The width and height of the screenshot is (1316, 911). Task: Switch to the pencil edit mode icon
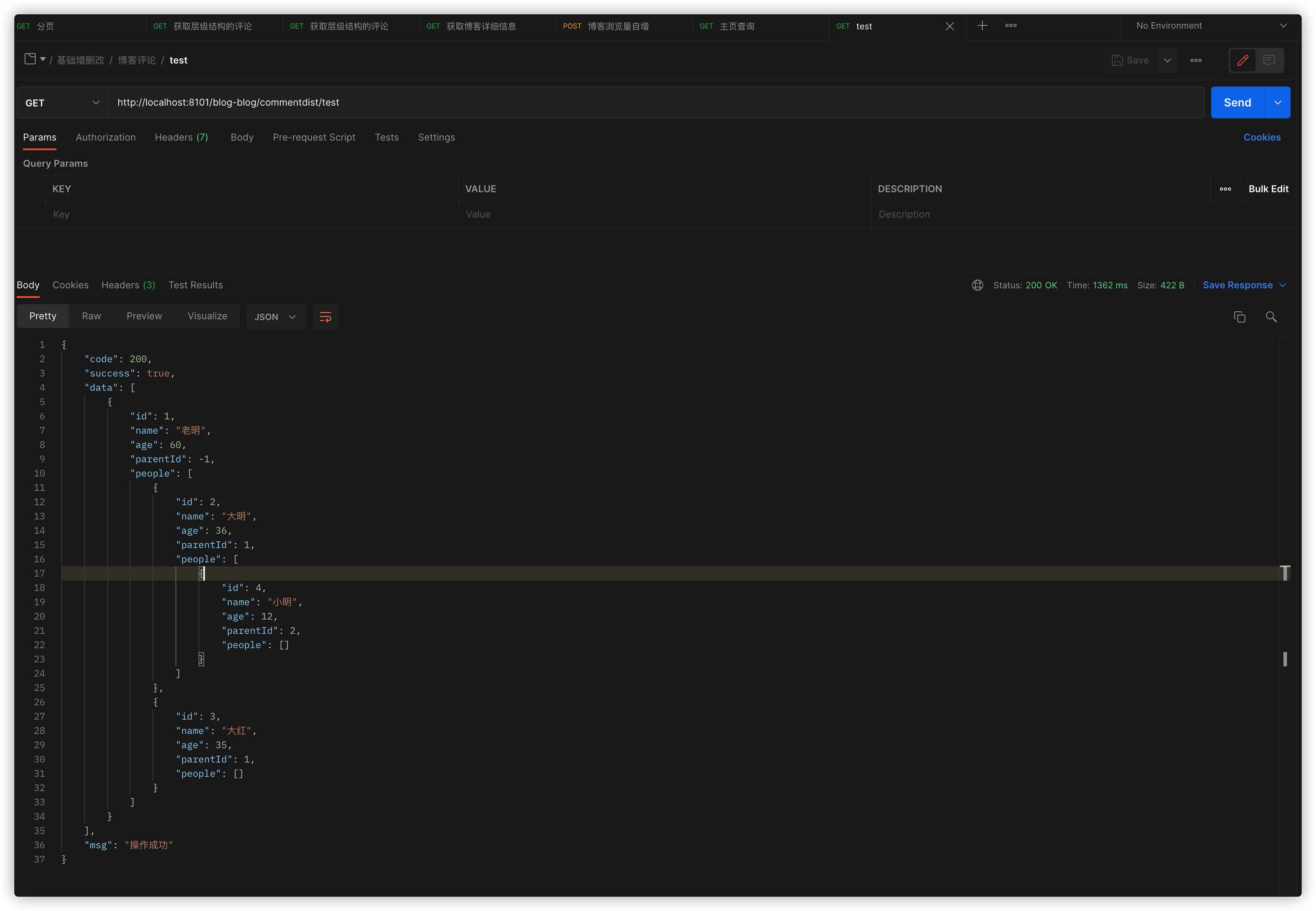[1243, 60]
